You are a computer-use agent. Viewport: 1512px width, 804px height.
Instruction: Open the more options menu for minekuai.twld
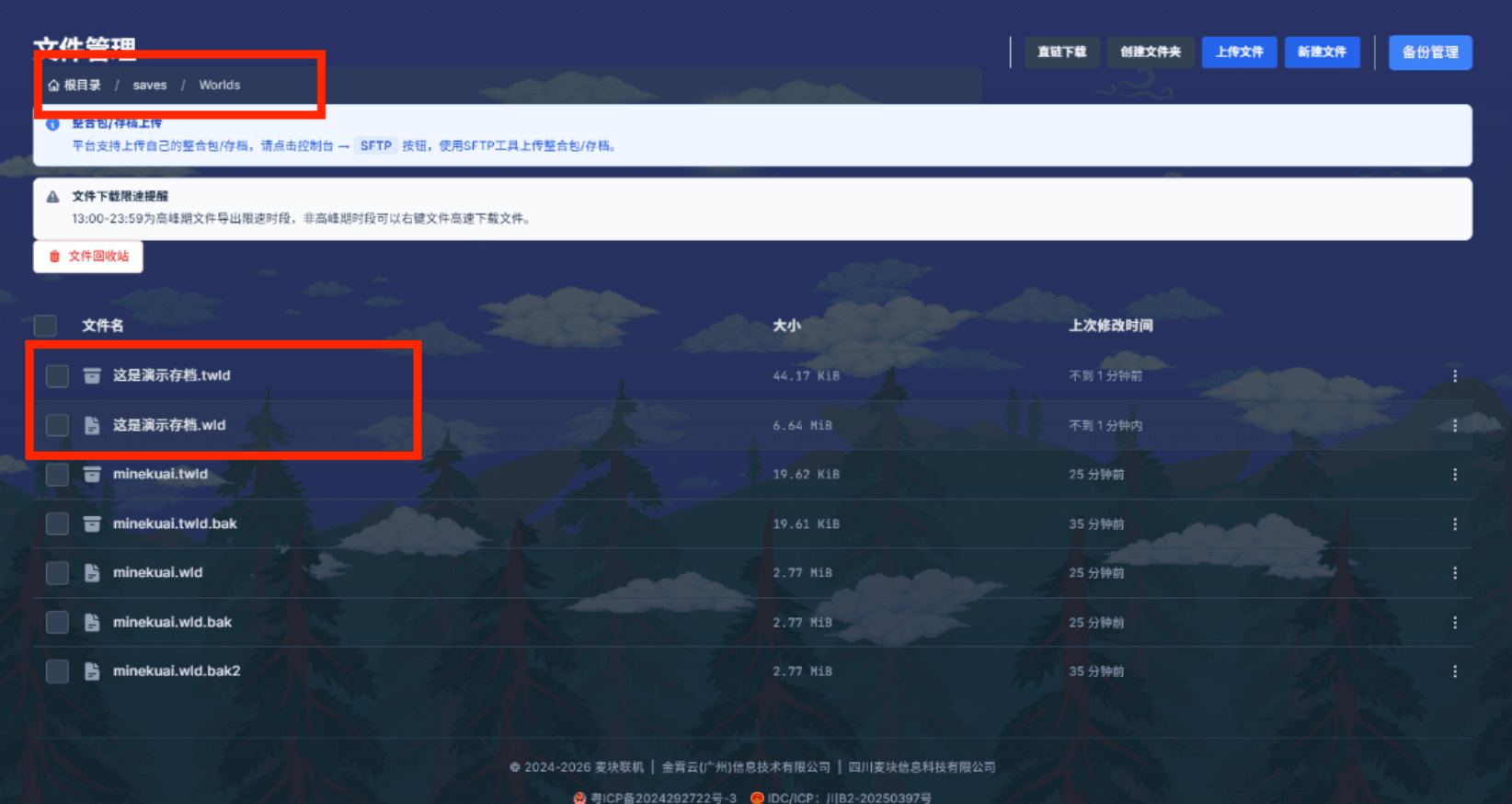click(x=1454, y=474)
